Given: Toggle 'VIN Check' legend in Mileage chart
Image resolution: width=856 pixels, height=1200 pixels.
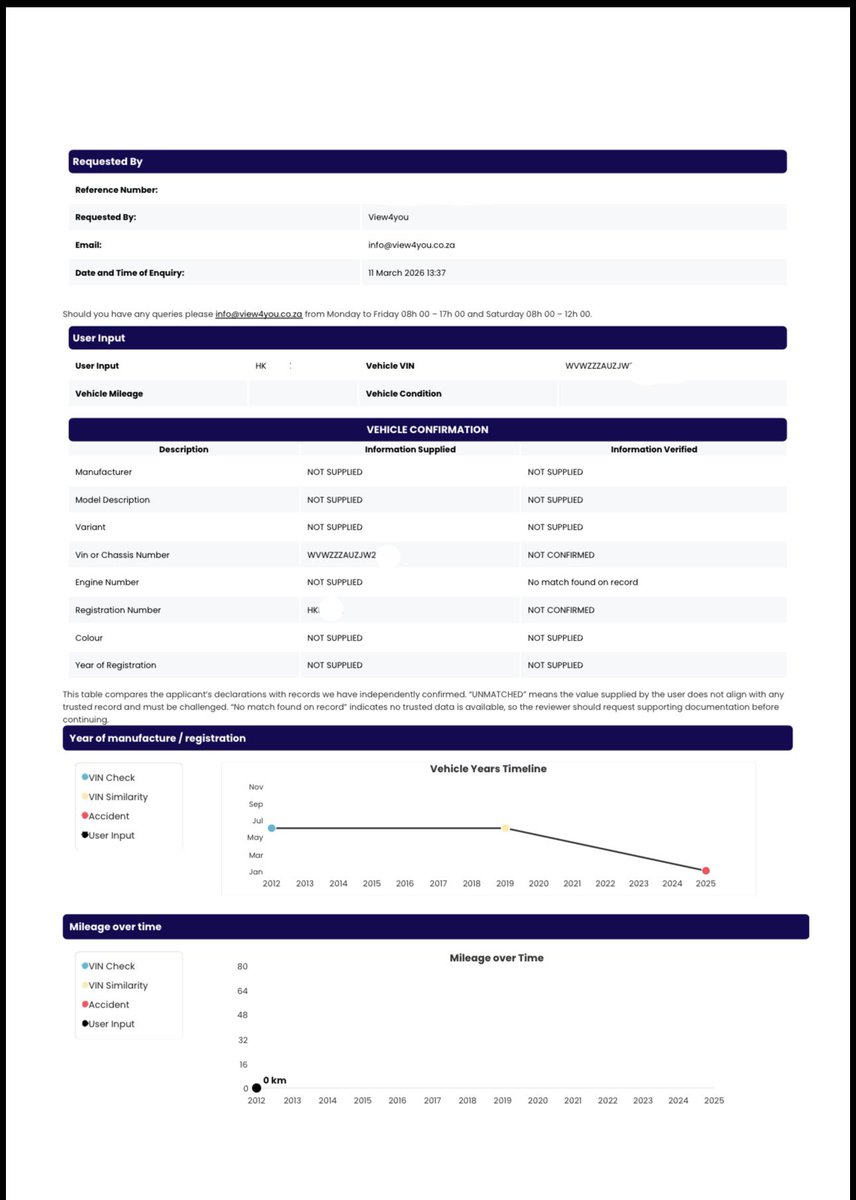Looking at the screenshot, I should pyautogui.click(x=108, y=967).
